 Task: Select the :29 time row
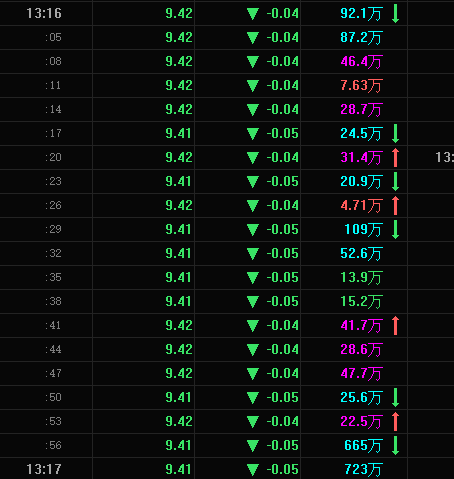coord(227,229)
